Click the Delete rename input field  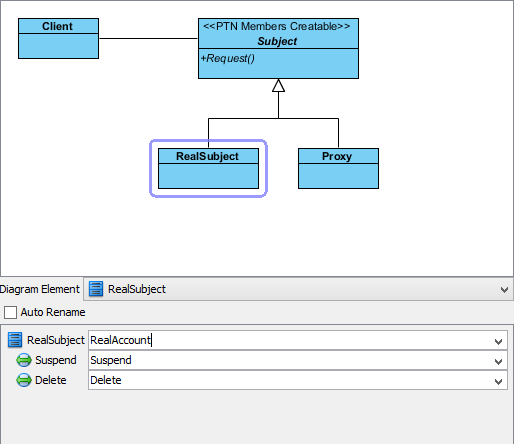[x=298, y=380]
